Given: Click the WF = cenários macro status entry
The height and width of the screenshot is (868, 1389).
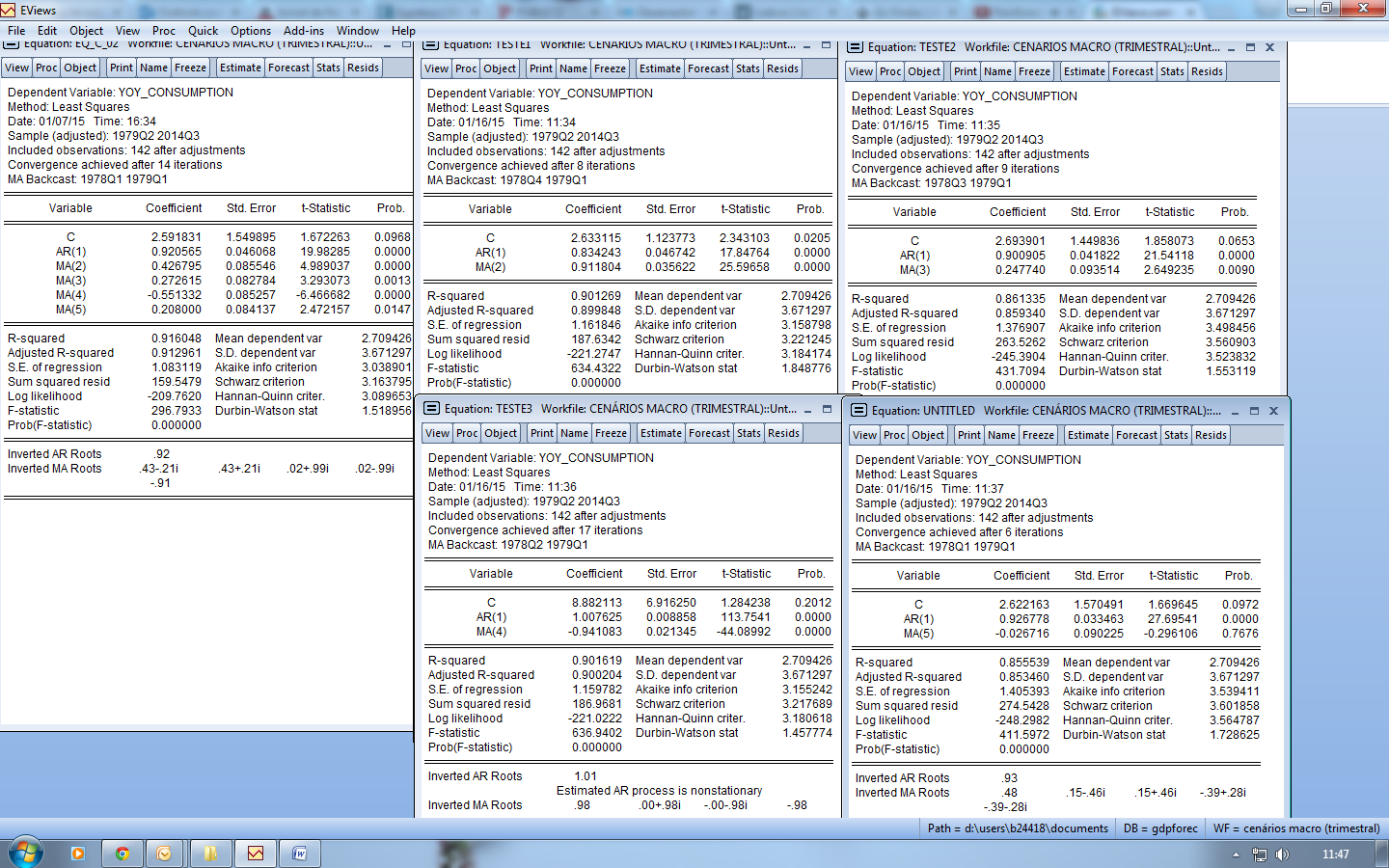Looking at the screenshot, I should tap(1296, 828).
